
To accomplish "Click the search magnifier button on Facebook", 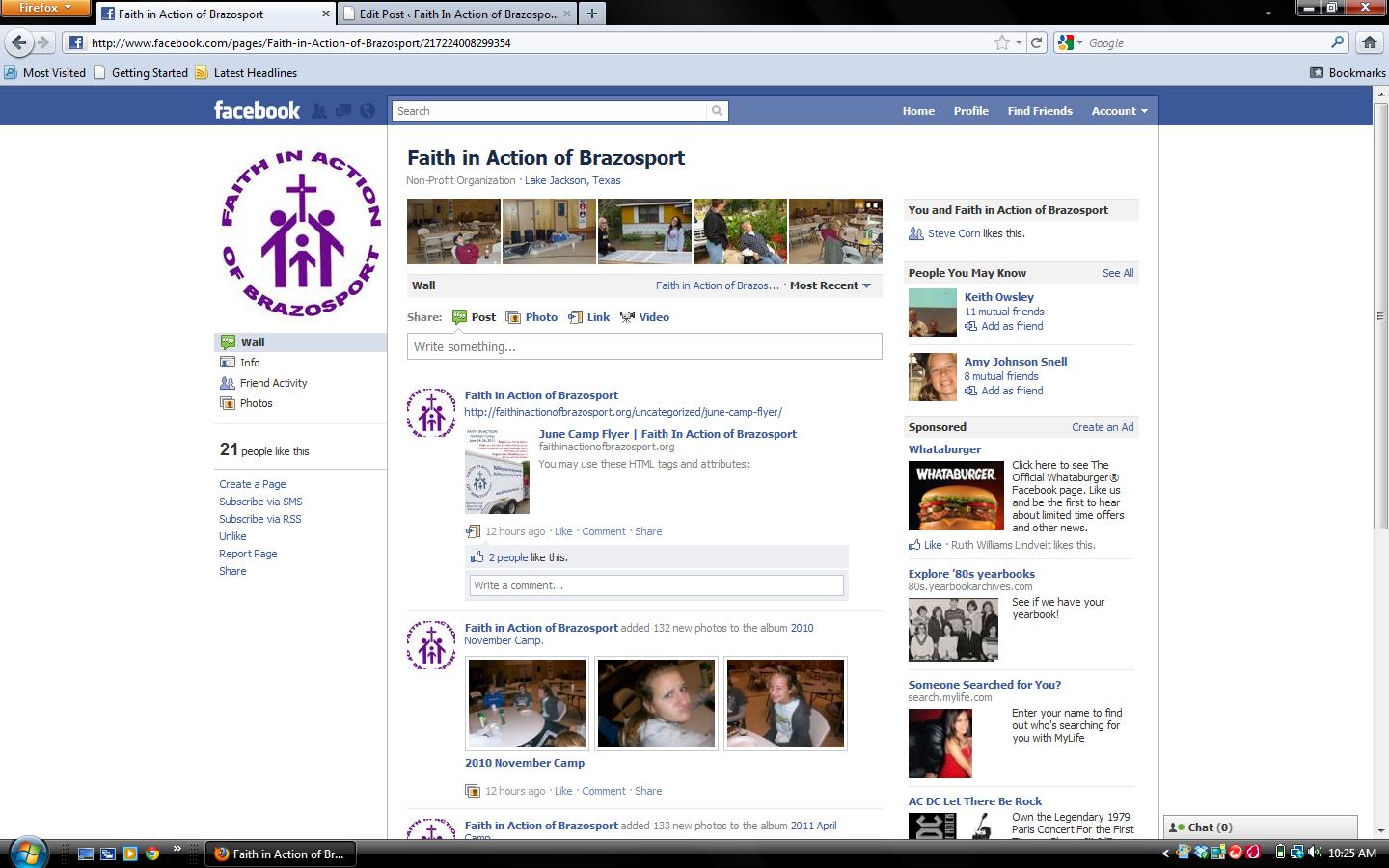I will [717, 111].
